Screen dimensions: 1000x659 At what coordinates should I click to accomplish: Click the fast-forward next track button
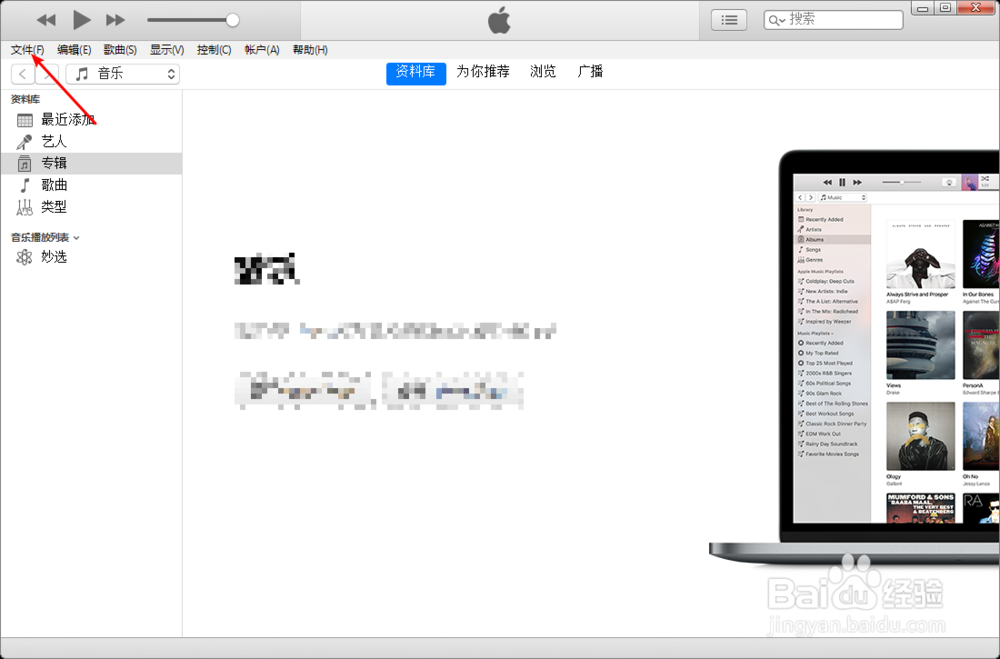pos(115,20)
